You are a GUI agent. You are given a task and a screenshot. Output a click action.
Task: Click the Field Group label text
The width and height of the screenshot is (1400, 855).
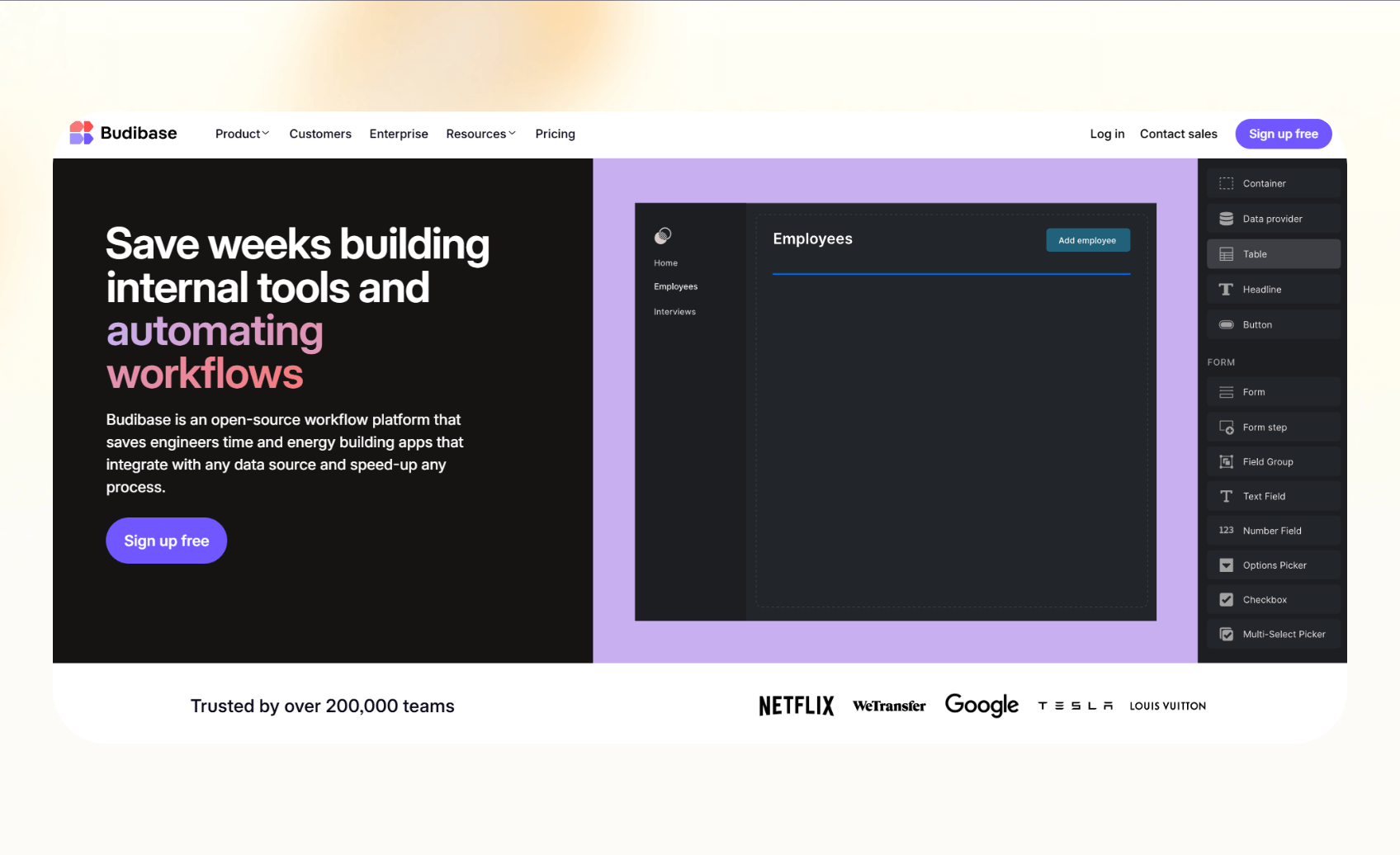pos(1268,462)
